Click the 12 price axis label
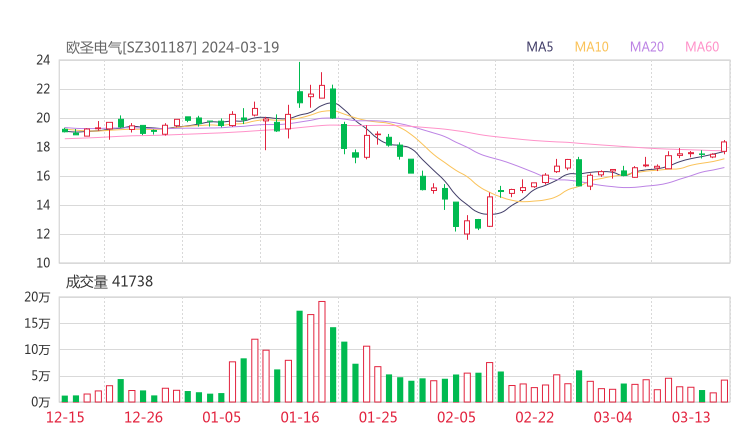The image size is (740, 440). pyautogui.click(x=43, y=234)
